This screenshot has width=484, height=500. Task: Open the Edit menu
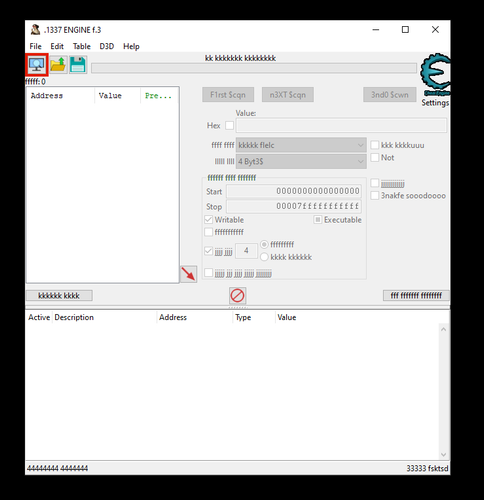coord(57,46)
